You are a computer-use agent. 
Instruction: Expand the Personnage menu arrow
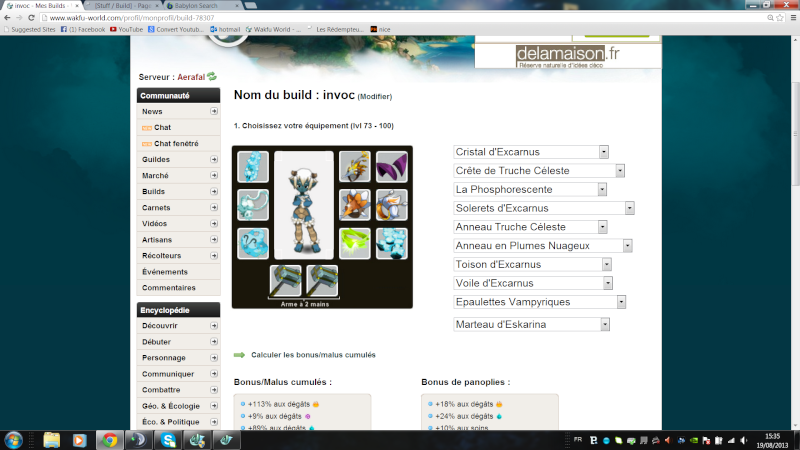(214, 358)
